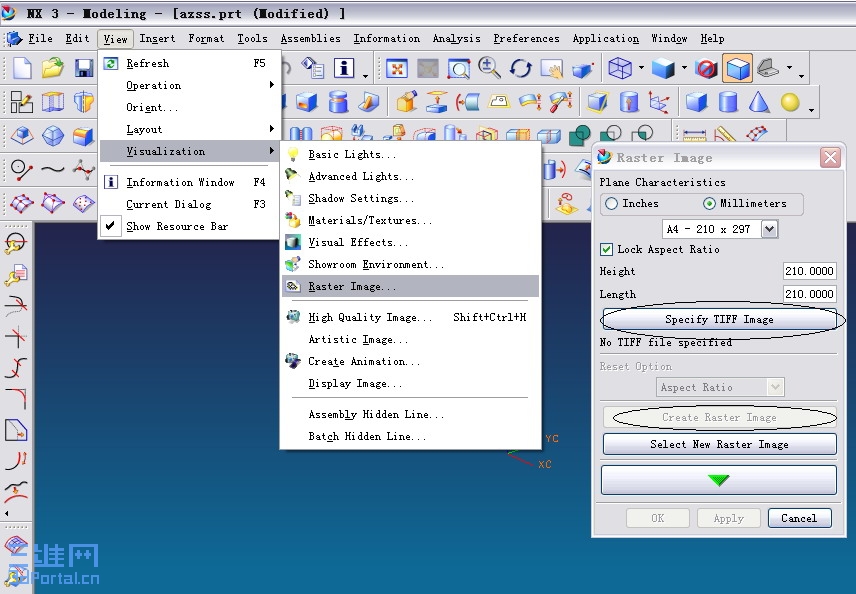
Task: Close the Raster Image dialog
Action: pyautogui.click(x=830, y=158)
